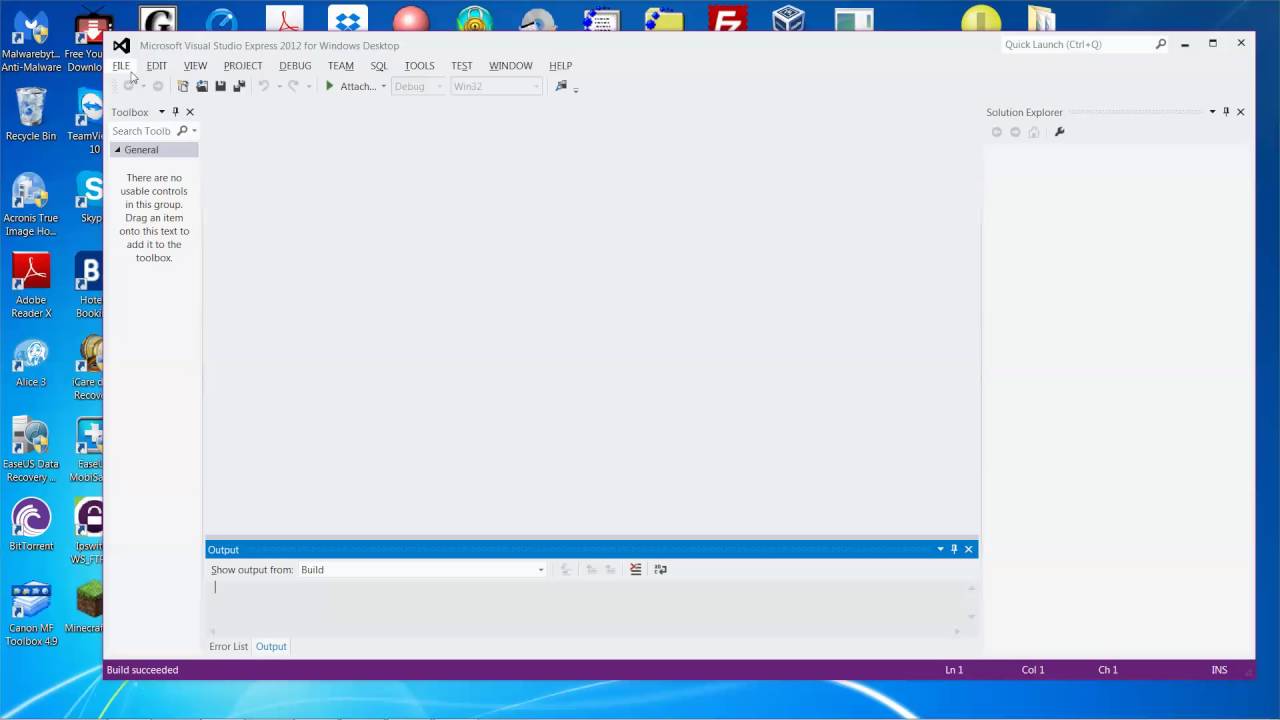Image resolution: width=1280 pixels, height=720 pixels.
Task: Open the TEST menu
Action: [x=461, y=66]
